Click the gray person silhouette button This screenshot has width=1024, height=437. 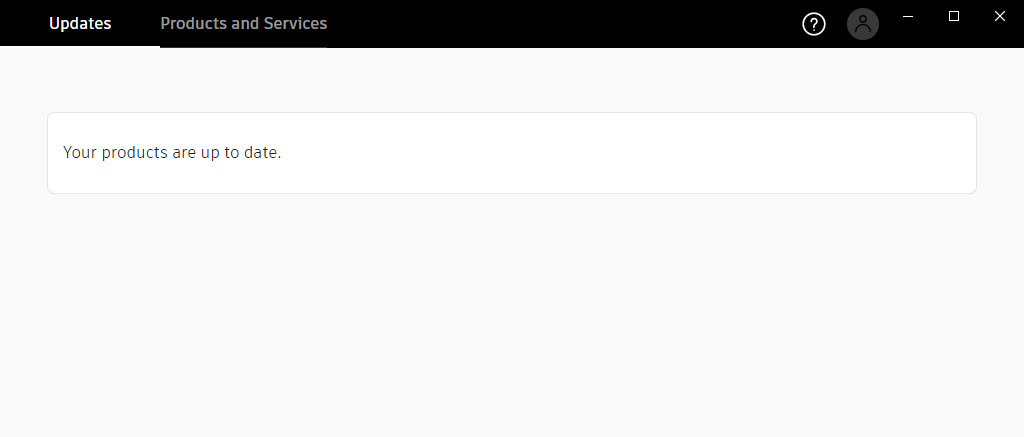coord(863,24)
